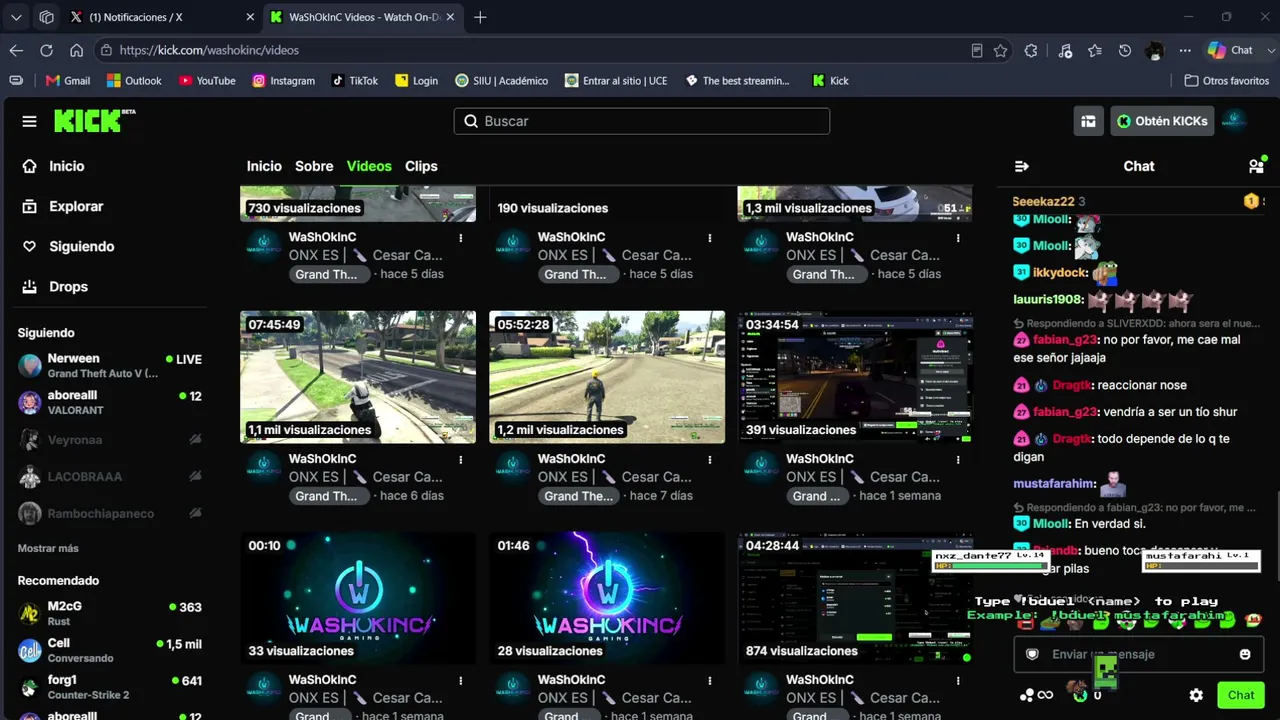
Task: Open Nerween's live channel in Siguiendo
Action: [110, 365]
